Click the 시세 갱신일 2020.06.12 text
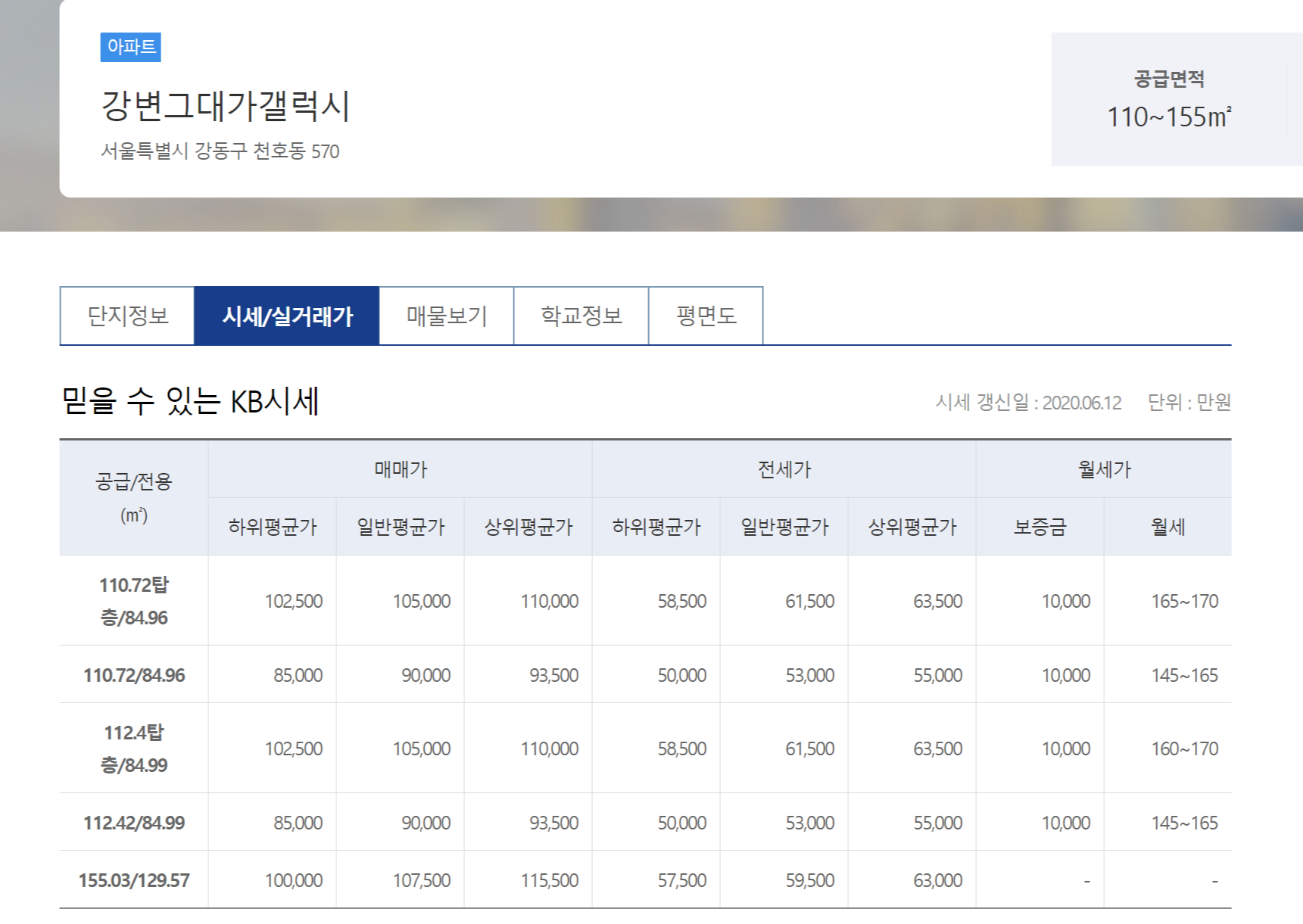 coord(1028,403)
